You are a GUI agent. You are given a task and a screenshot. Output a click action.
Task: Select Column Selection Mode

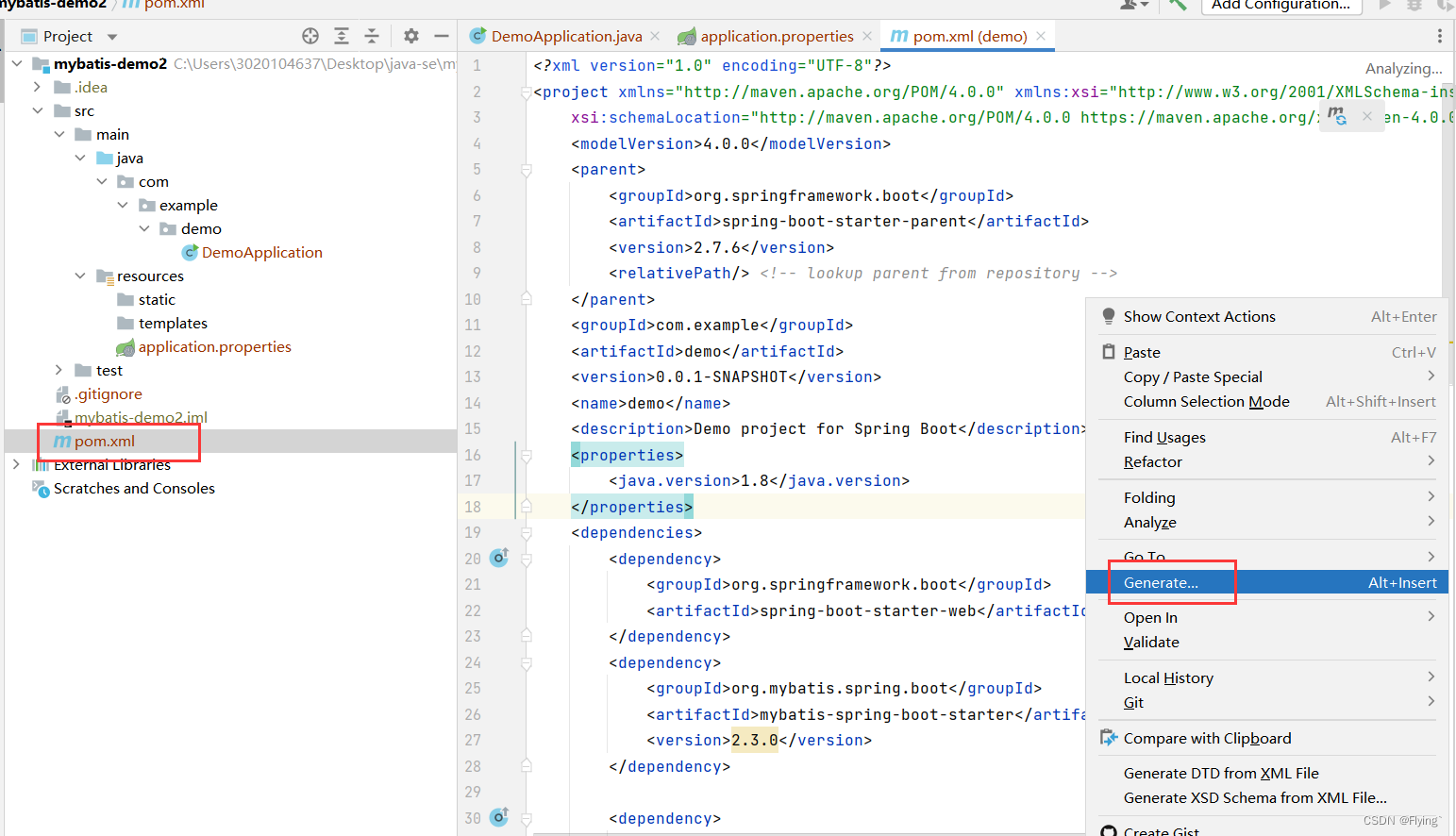pos(1267,401)
